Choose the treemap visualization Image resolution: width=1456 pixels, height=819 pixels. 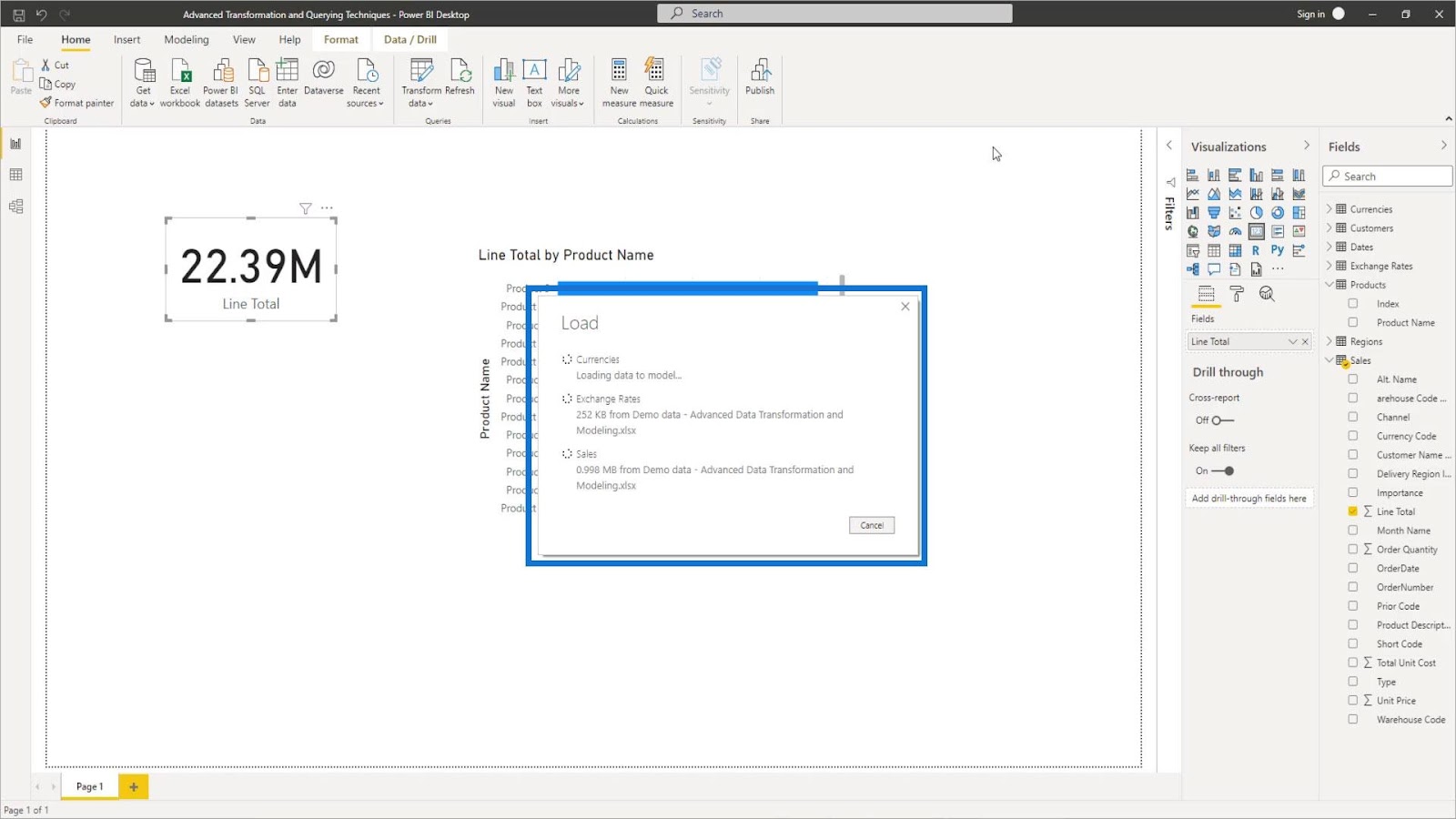(1299, 213)
